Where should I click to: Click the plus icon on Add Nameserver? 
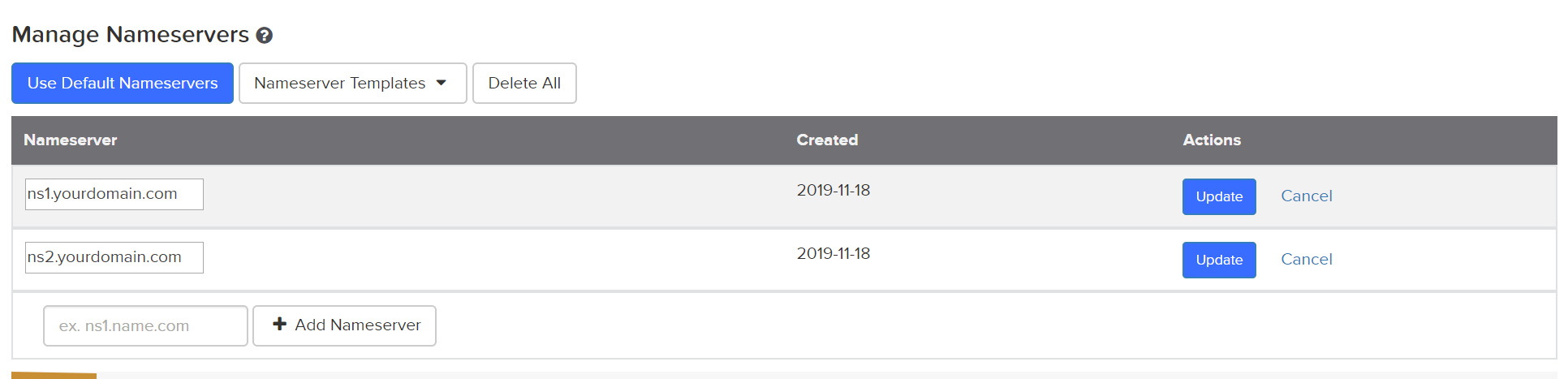coord(280,324)
